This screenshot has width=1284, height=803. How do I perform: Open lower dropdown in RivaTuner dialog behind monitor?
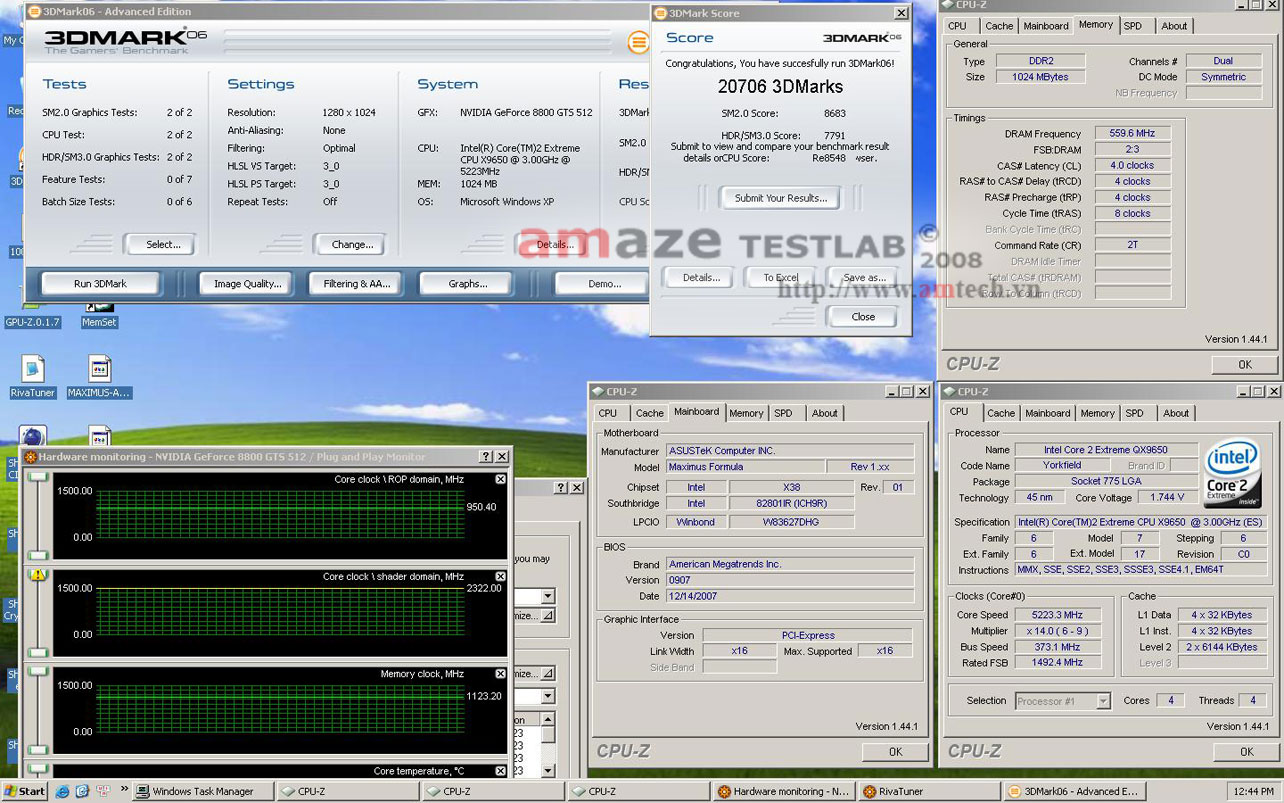point(547,696)
